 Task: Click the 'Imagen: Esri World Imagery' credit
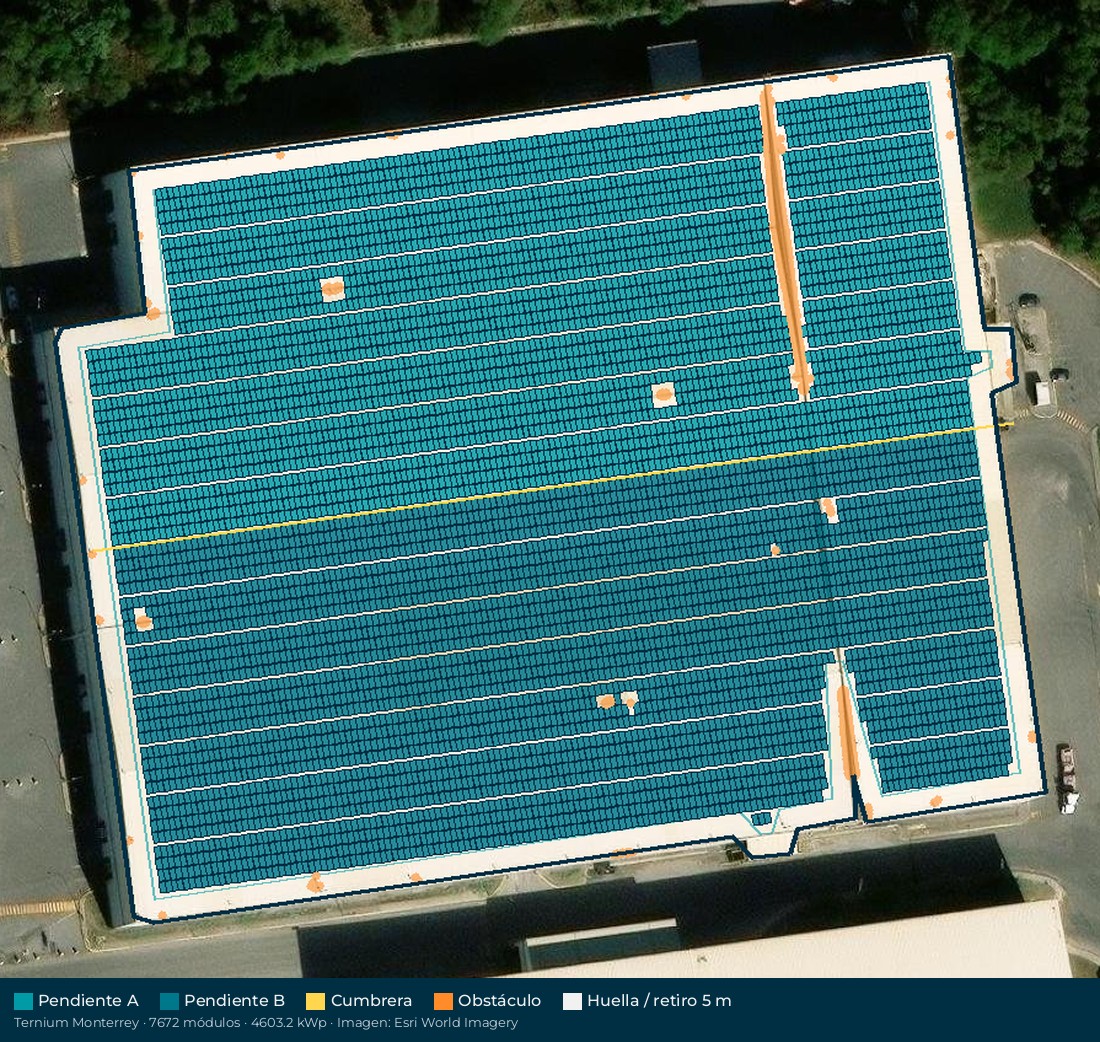coord(427,1023)
